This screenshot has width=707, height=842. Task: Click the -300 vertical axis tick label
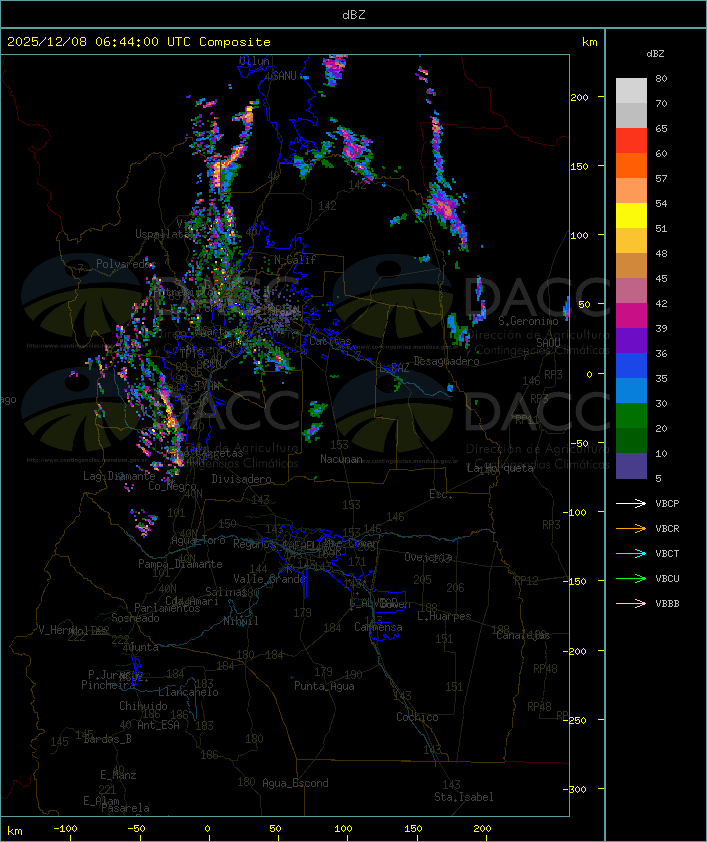575,789
